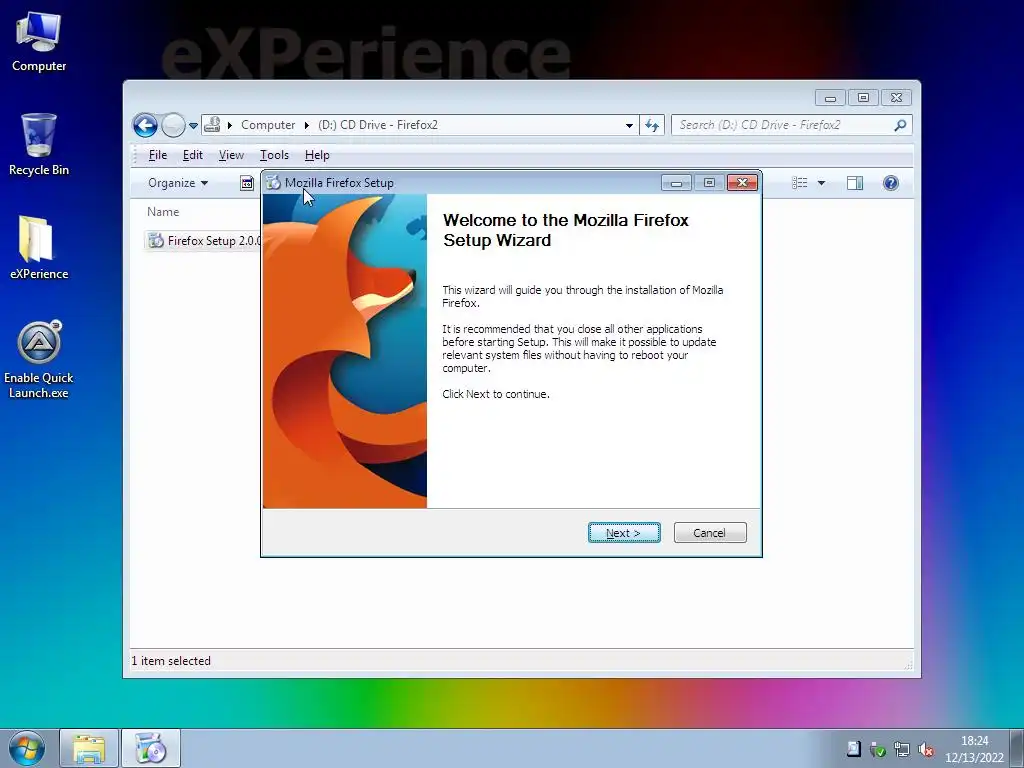The width and height of the screenshot is (1024, 768).
Task: Click the document tray icon
Action: [853, 749]
